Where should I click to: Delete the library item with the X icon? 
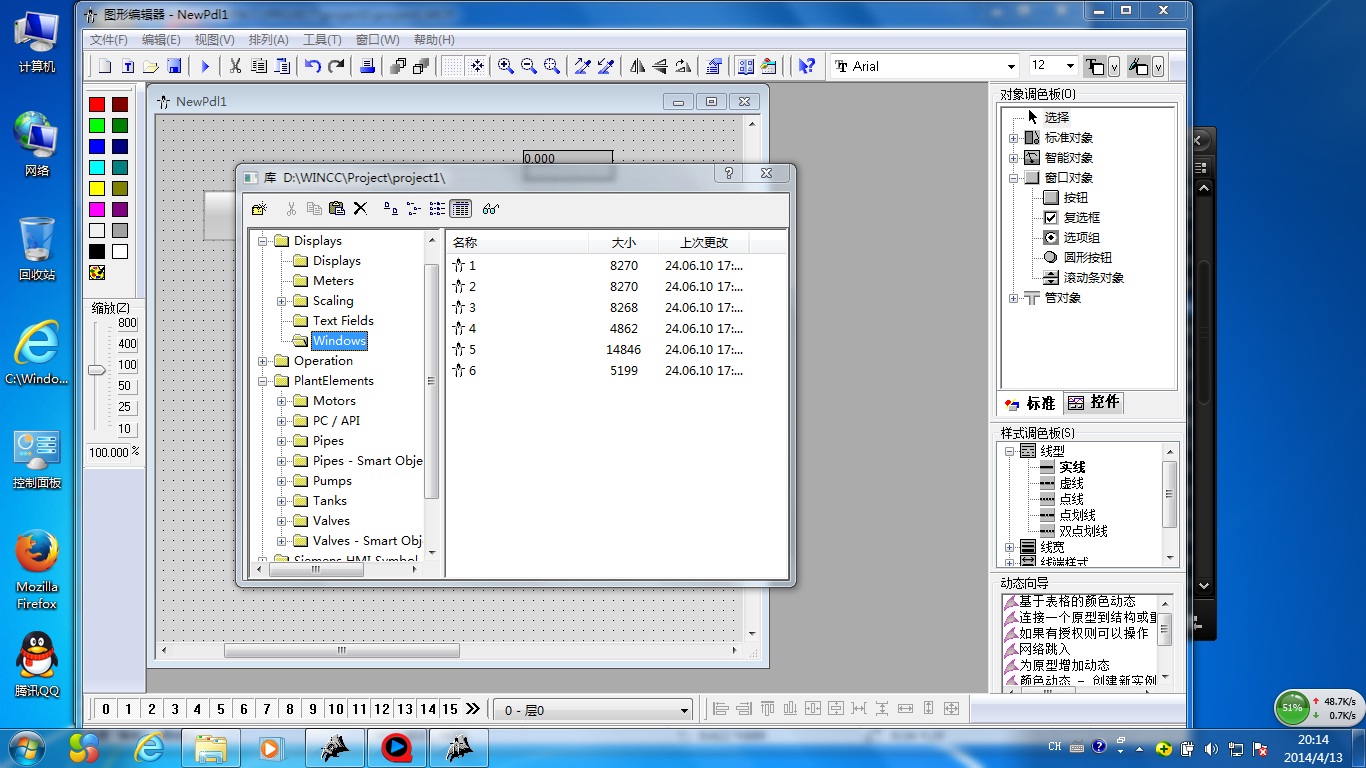(360, 208)
